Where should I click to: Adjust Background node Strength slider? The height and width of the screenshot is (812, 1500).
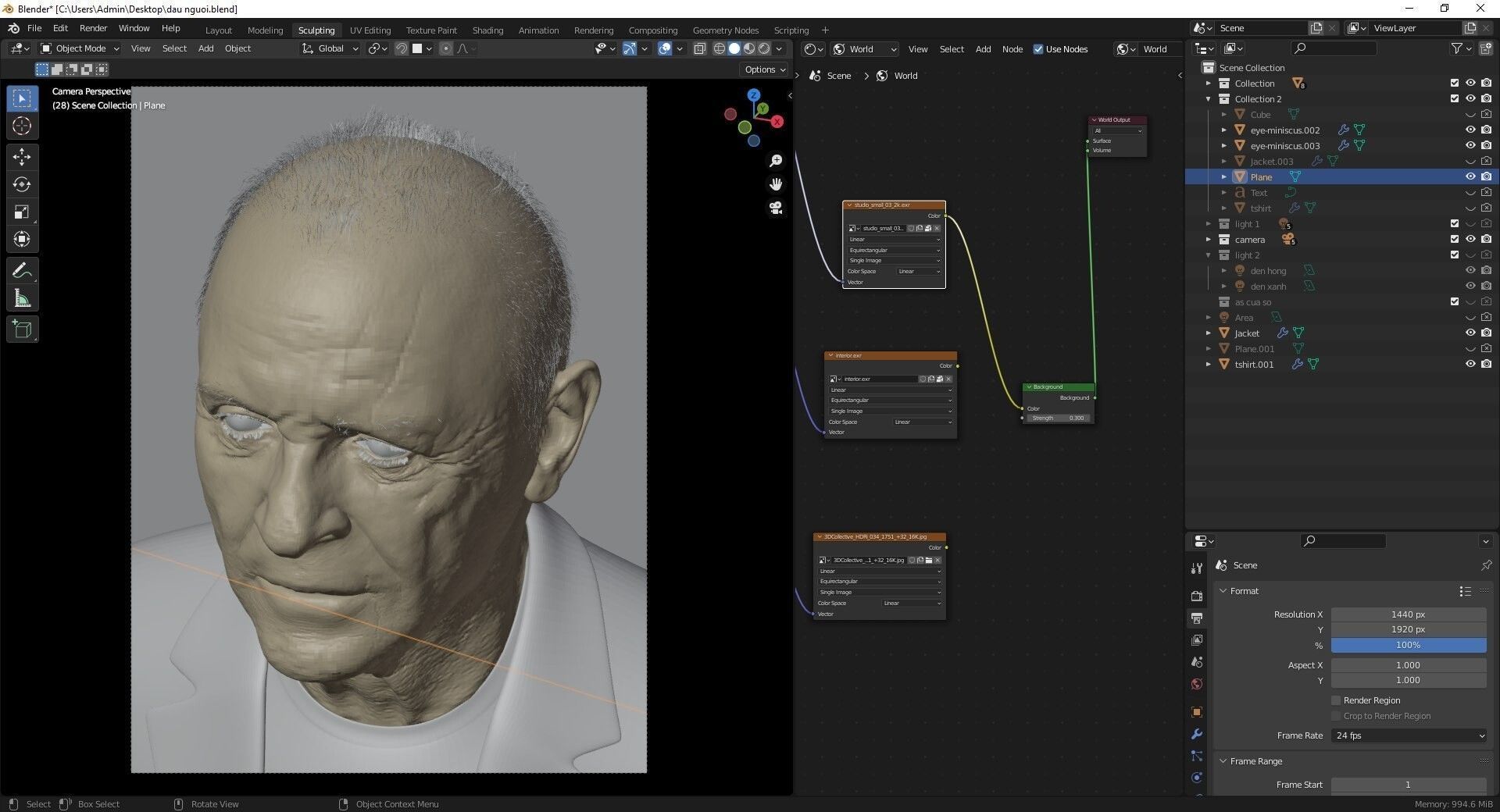[x=1058, y=418]
